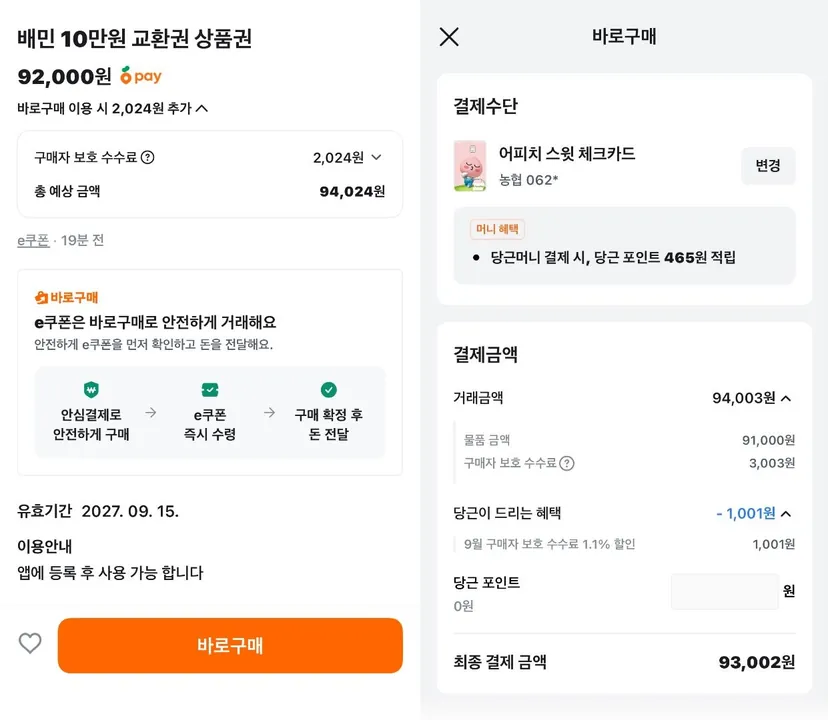The width and height of the screenshot is (828, 720).
Task: Click the 당근 포인트 amount input field
Action: (x=724, y=591)
